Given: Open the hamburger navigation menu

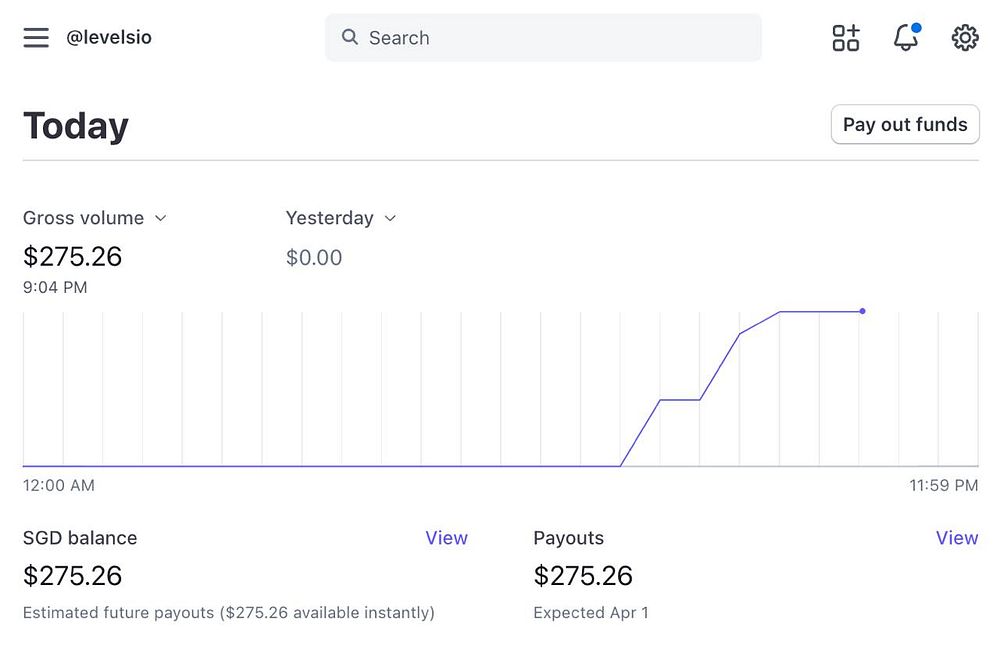Looking at the screenshot, I should [36, 38].
